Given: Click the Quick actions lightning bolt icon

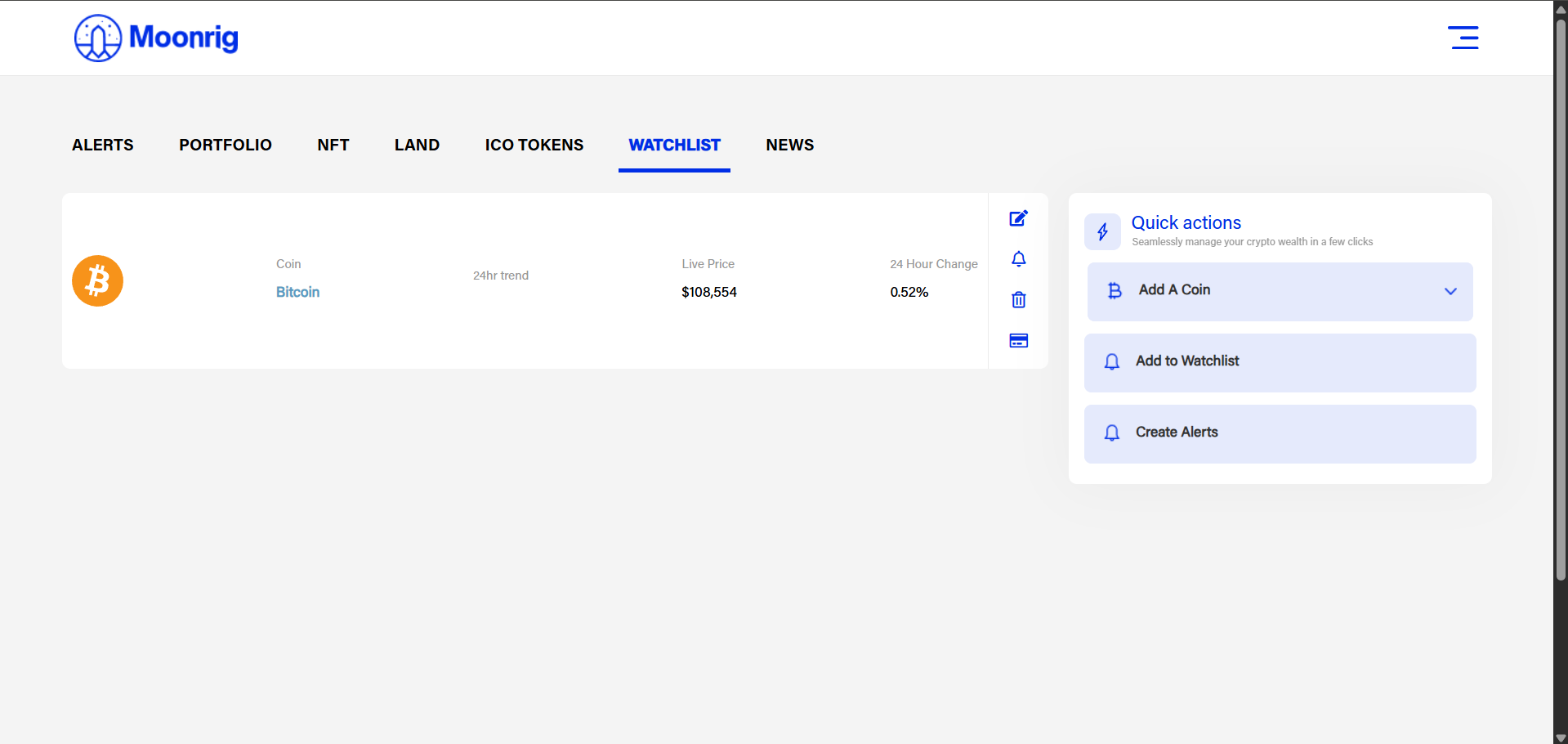Looking at the screenshot, I should pos(1102,231).
